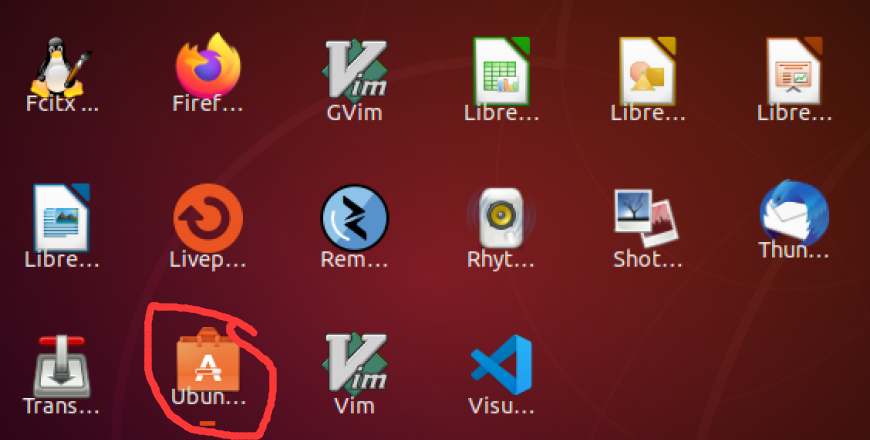
Task: Open the Livepatch app
Action: 208,218
